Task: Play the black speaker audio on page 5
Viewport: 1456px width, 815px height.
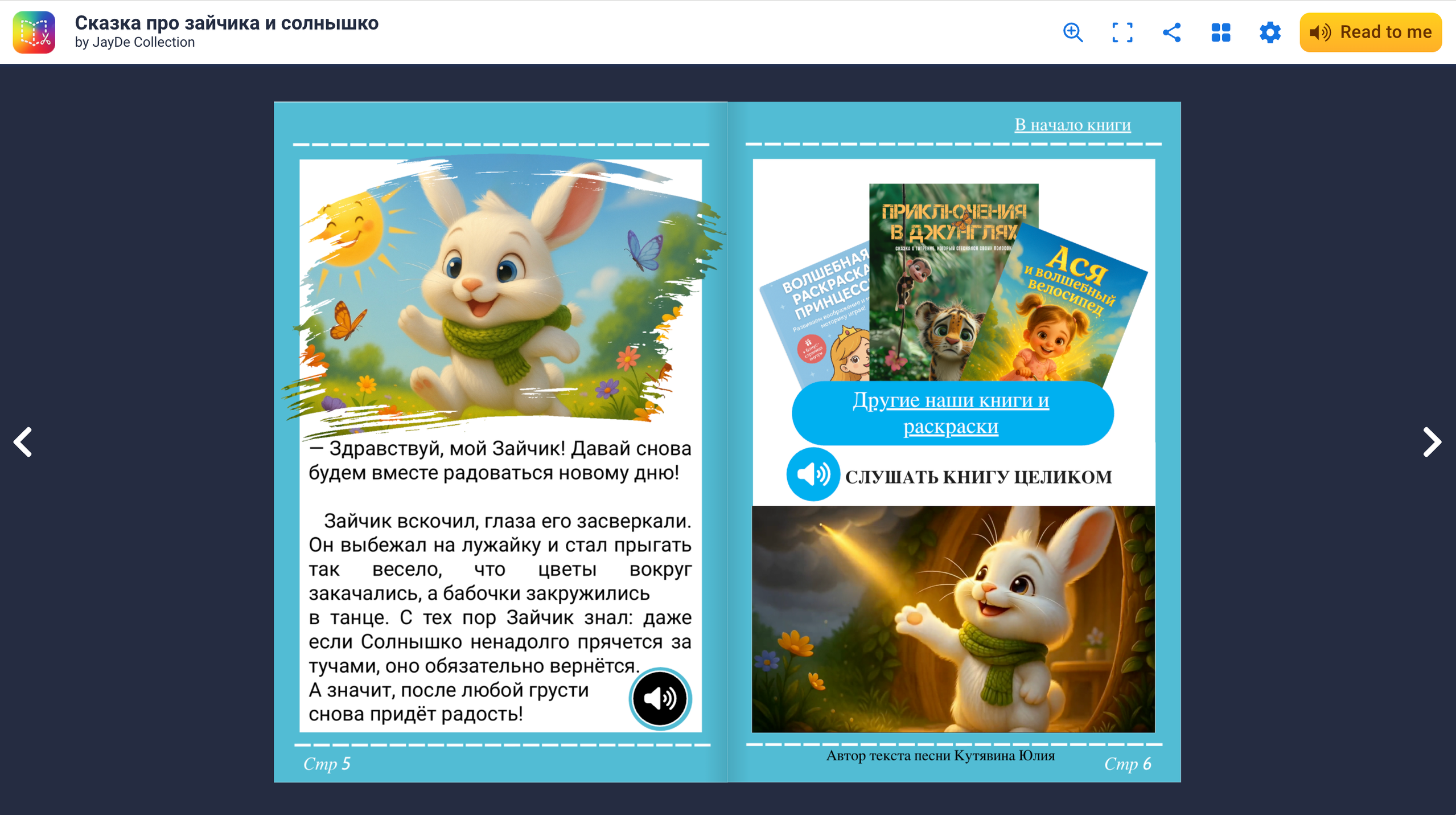Action: coord(660,698)
